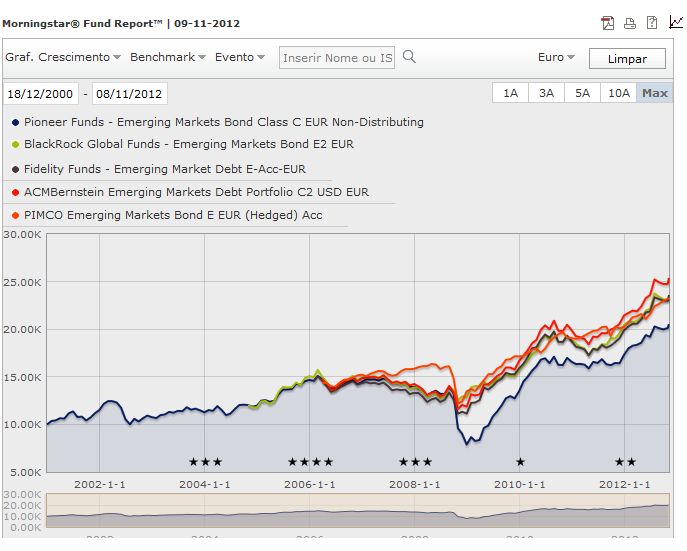Open the Evento dropdown menu
Viewport: 687px width, 551px height.
(240, 57)
